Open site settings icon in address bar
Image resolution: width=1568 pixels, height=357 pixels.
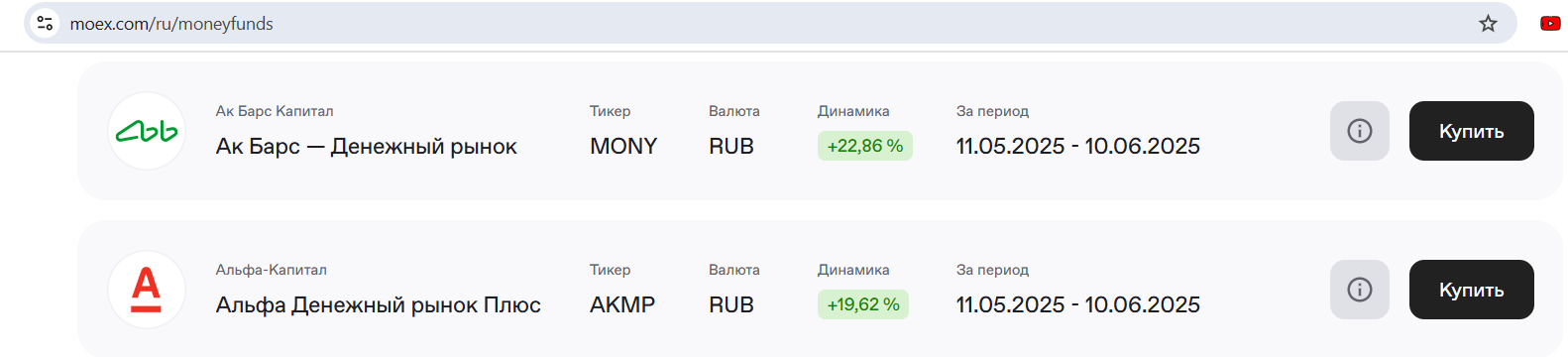pyautogui.click(x=45, y=24)
